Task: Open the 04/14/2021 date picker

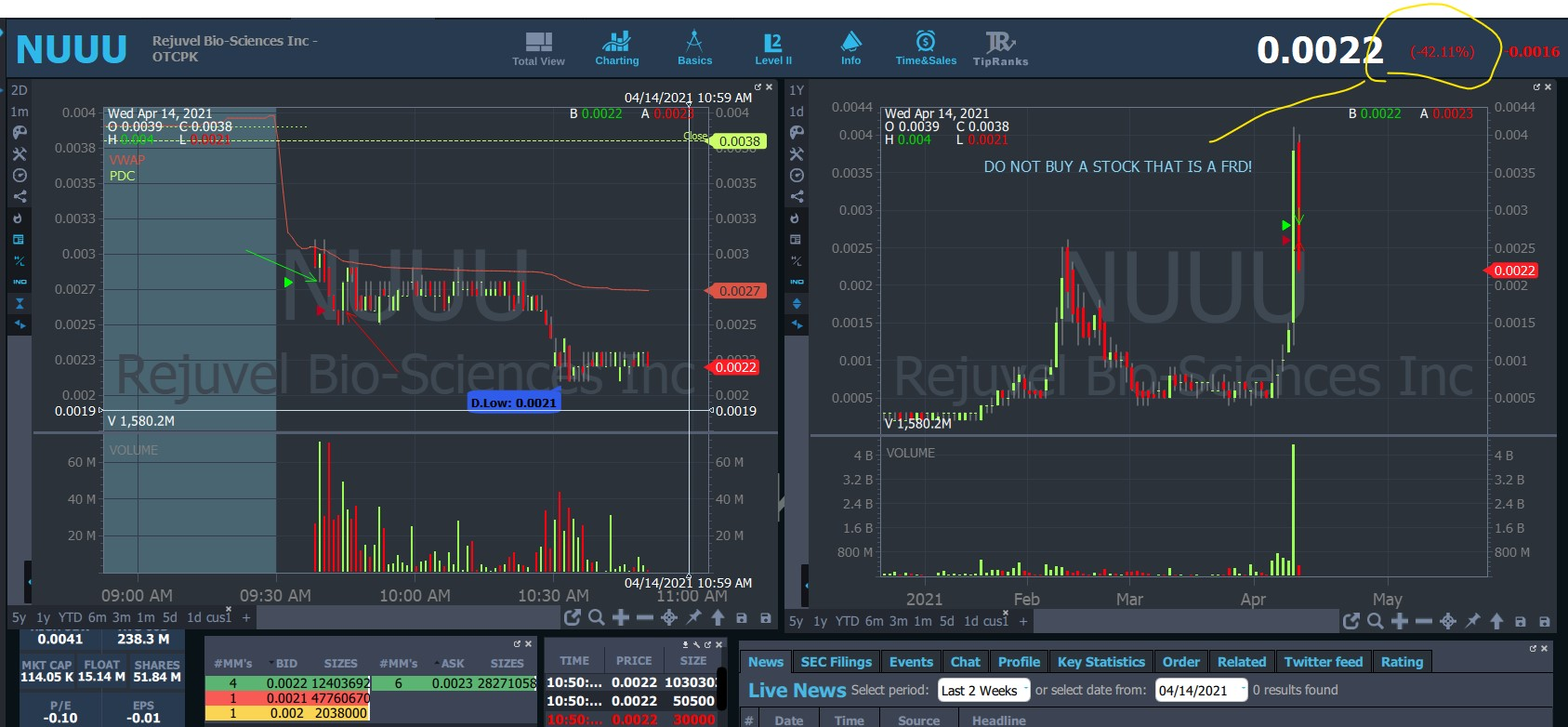Action: pos(1201,690)
